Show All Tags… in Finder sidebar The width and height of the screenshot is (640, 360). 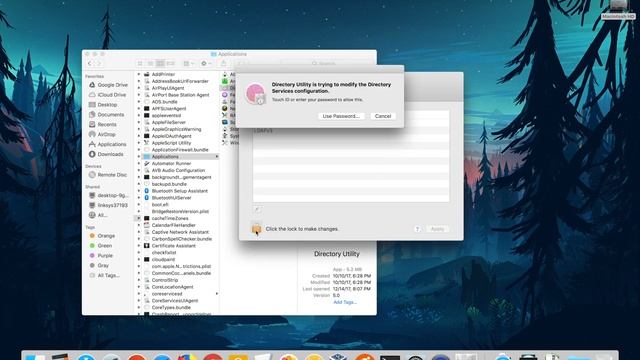point(104,276)
